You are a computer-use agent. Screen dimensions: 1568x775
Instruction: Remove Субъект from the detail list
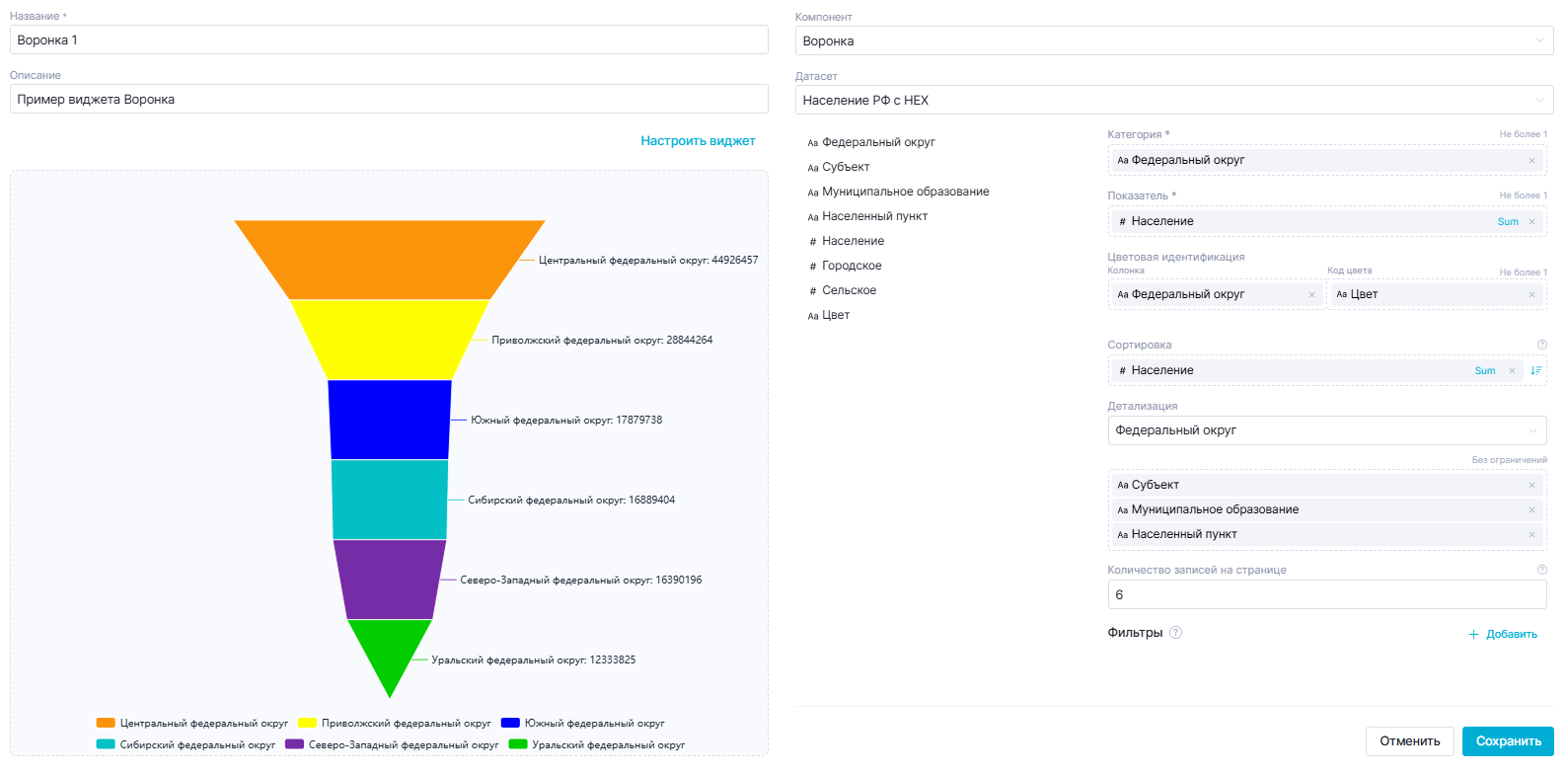tap(1531, 485)
